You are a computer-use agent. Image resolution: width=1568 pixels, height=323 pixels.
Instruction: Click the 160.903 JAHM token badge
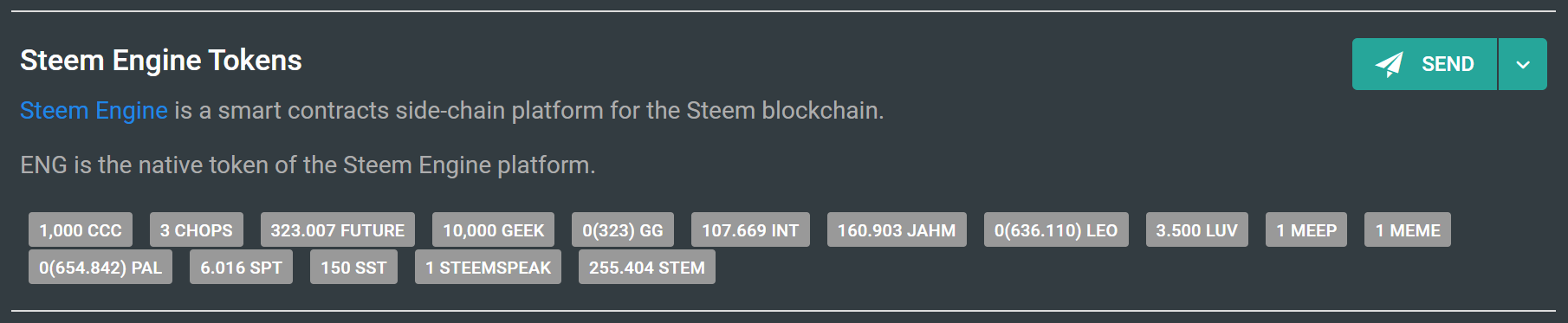[x=897, y=230]
